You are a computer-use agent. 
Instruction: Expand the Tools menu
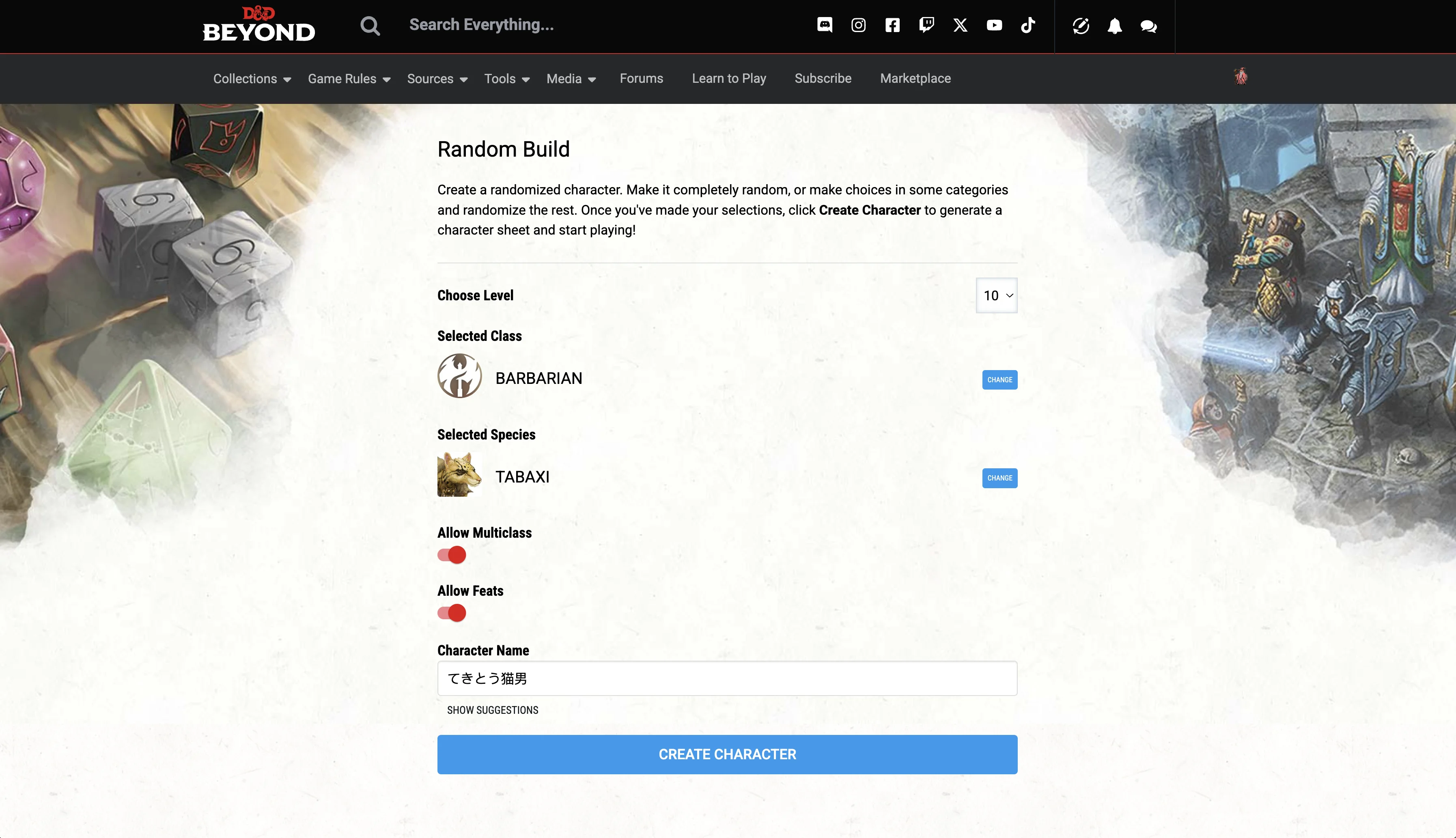507,79
